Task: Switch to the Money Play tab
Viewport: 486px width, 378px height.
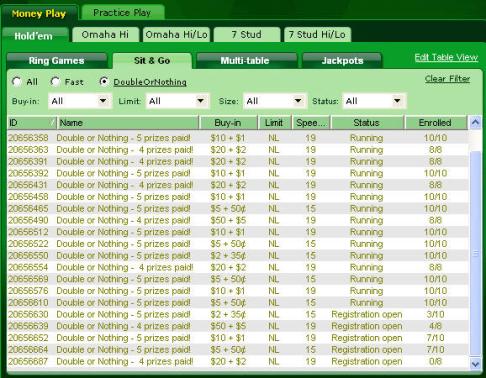Action: pos(39,14)
